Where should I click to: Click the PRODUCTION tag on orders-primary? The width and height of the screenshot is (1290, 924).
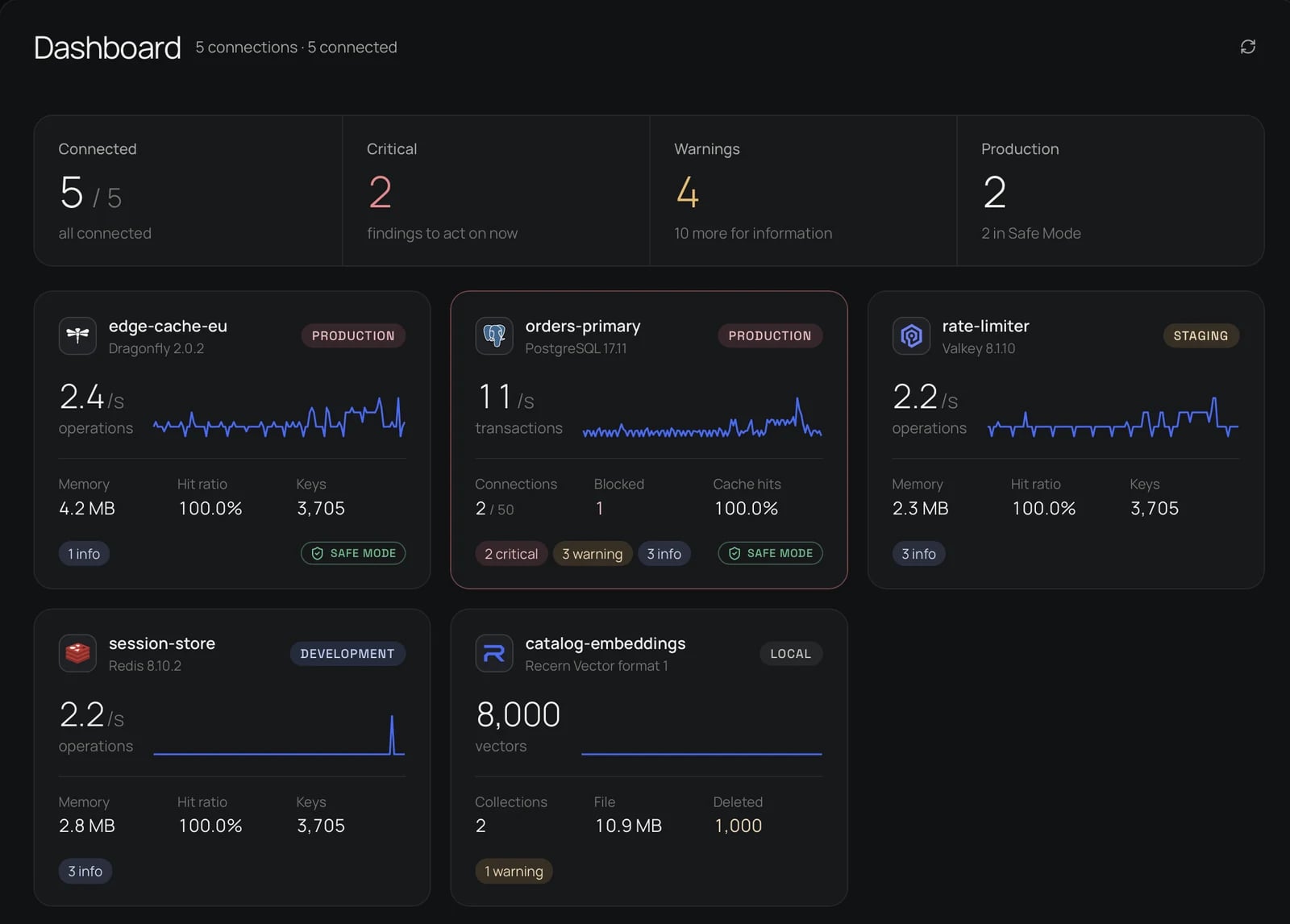(770, 335)
